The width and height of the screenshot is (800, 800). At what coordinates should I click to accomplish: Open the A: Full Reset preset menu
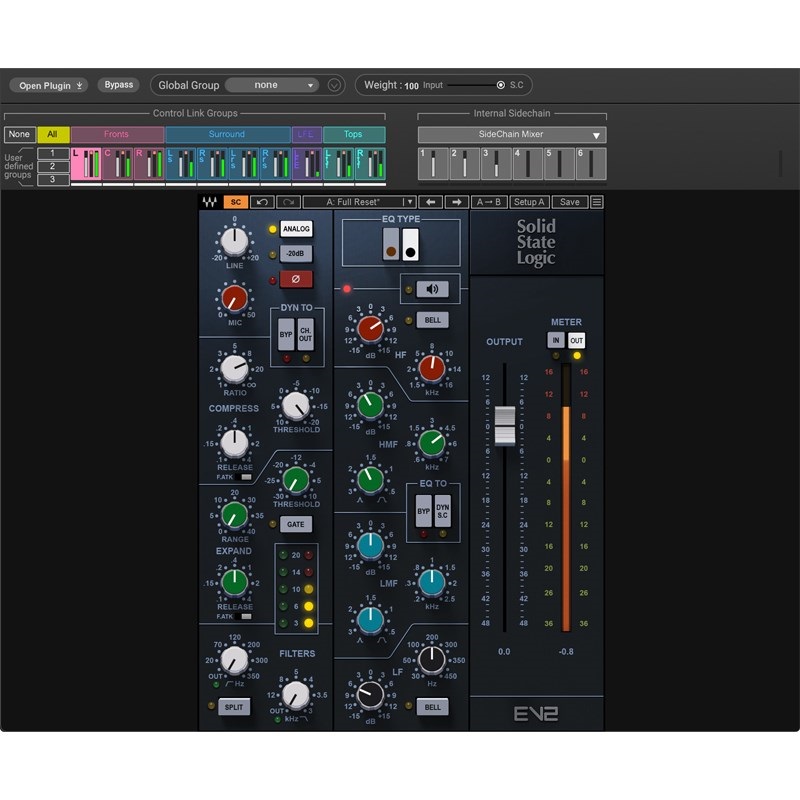point(360,202)
